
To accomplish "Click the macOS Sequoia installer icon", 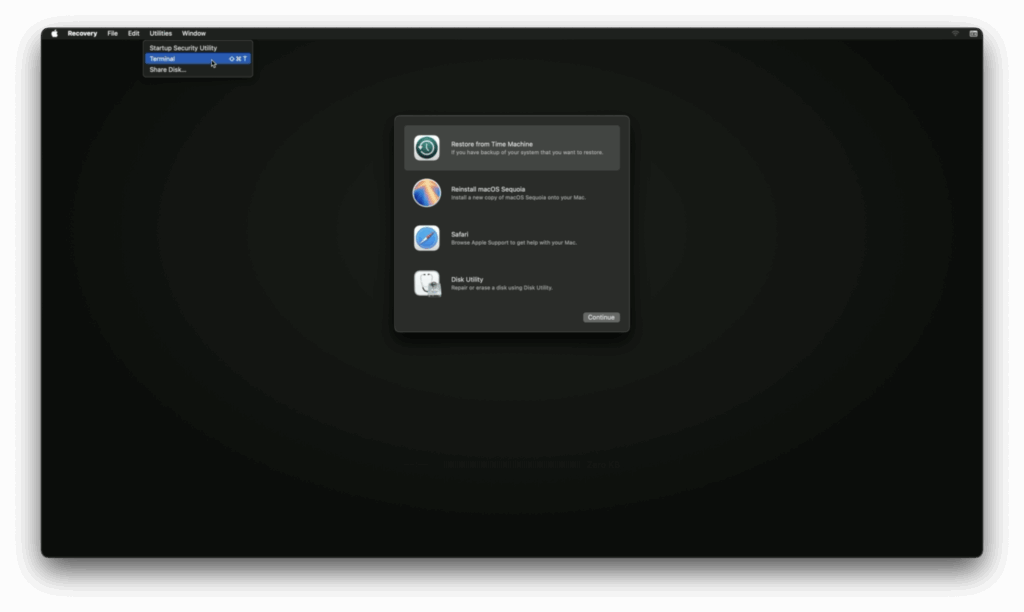I will click(426, 193).
